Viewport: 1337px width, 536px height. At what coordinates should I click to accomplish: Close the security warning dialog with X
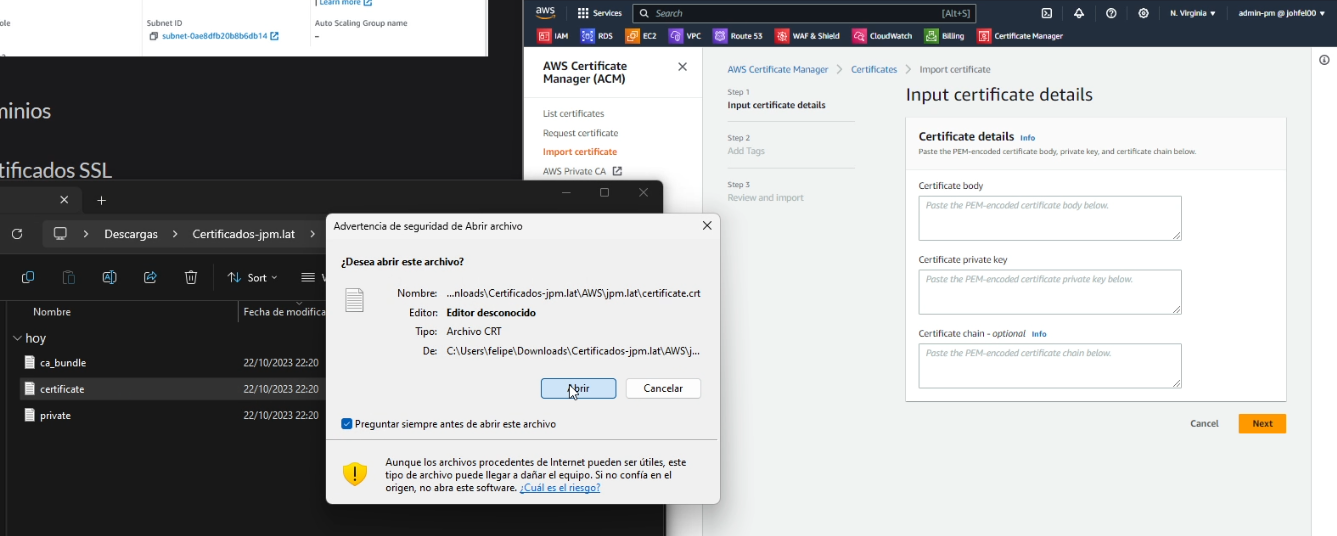[x=707, y=226]
